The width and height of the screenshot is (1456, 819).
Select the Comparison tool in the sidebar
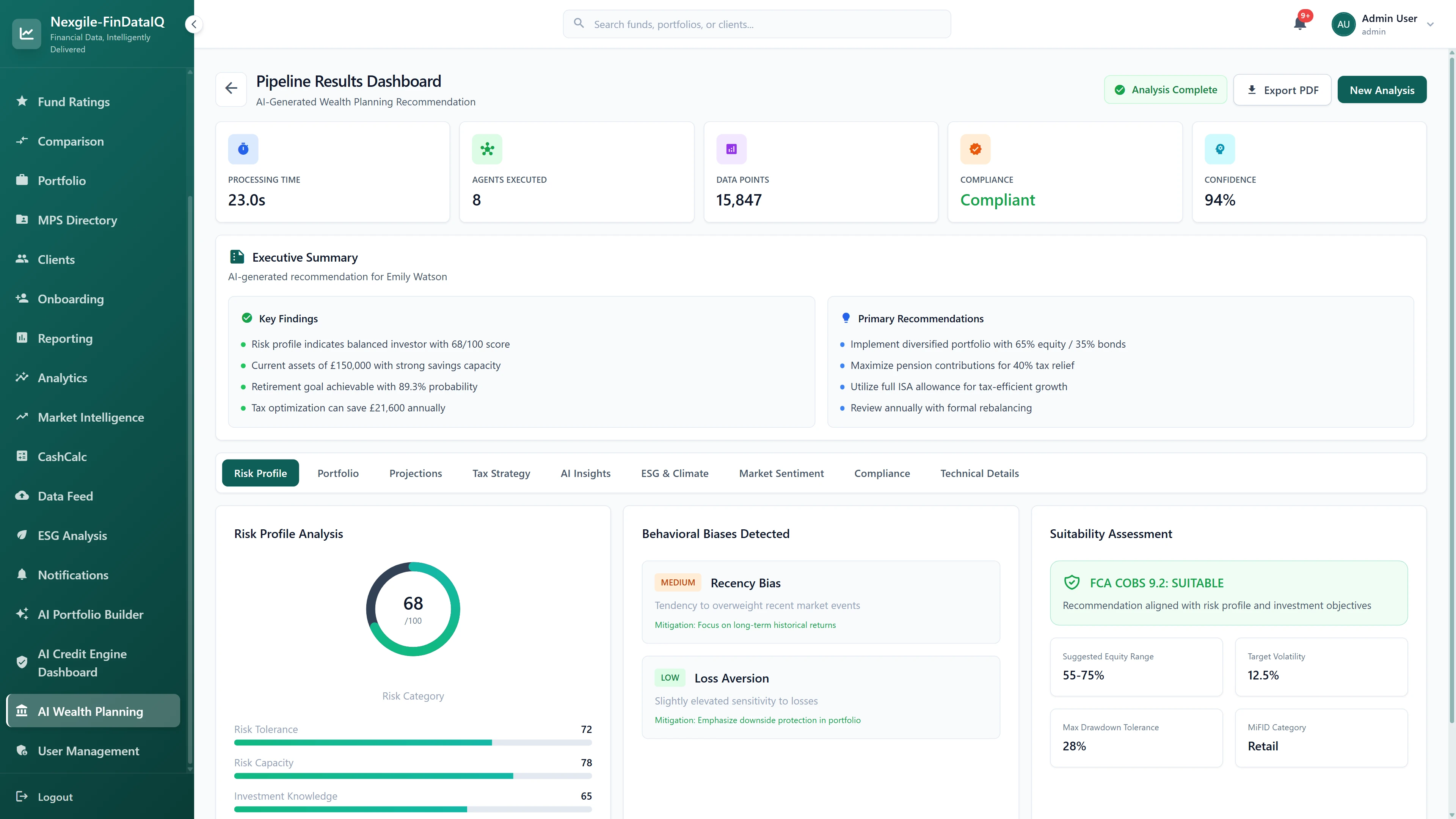70,141
